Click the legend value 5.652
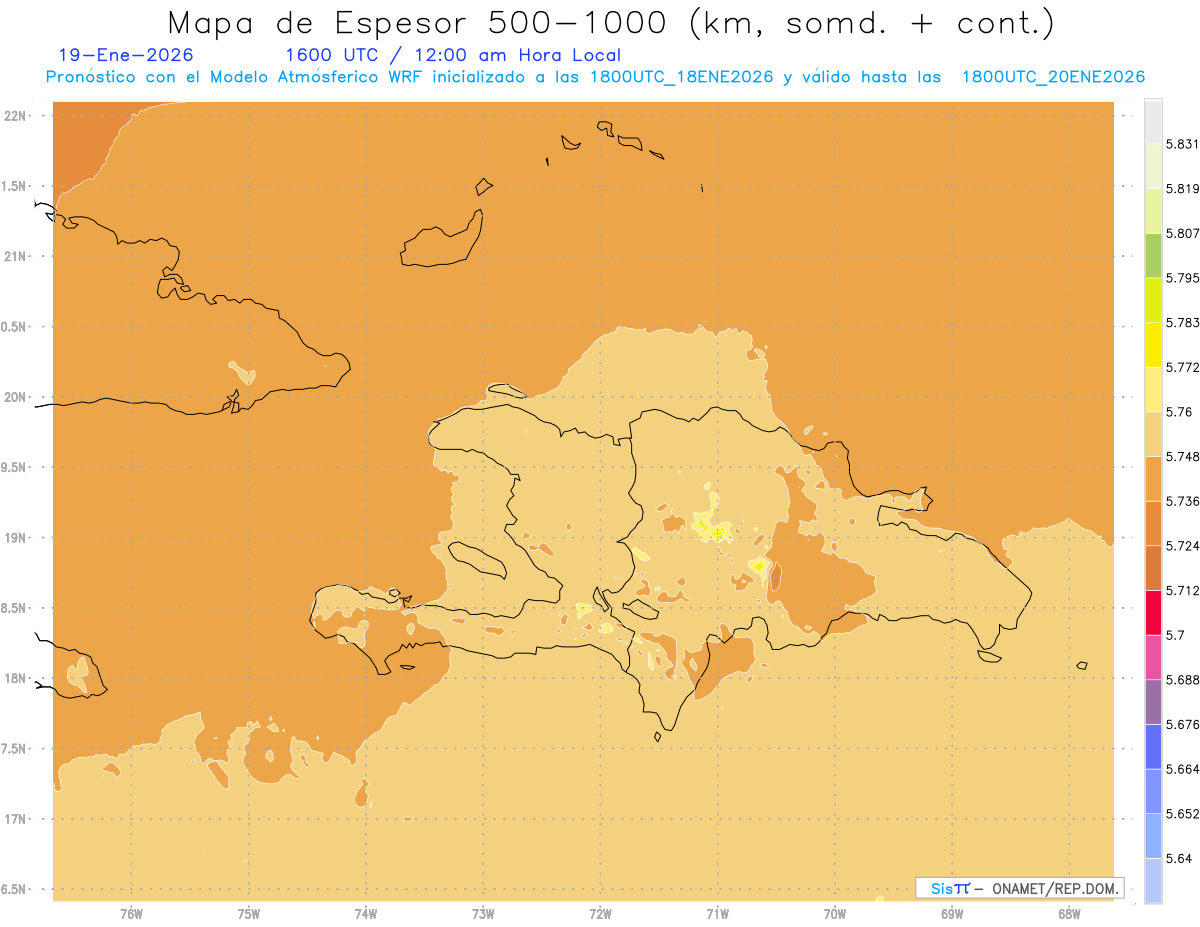 pos(1183,814)
